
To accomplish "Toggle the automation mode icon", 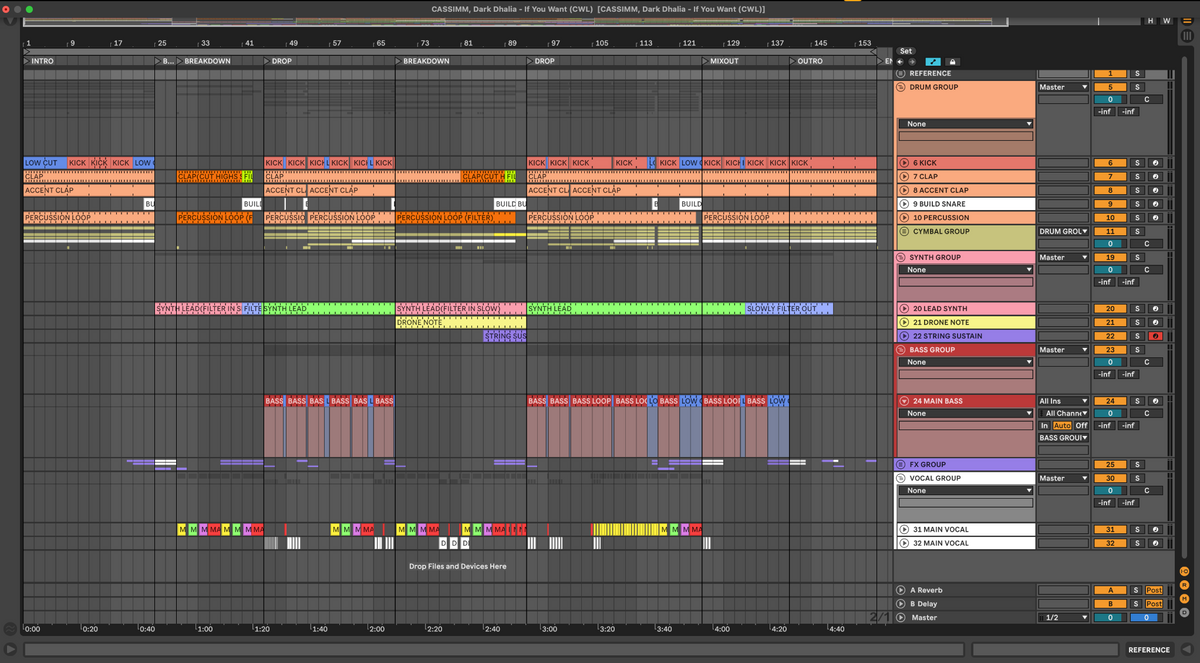I will pyautogui.click(x=932, y=62).
